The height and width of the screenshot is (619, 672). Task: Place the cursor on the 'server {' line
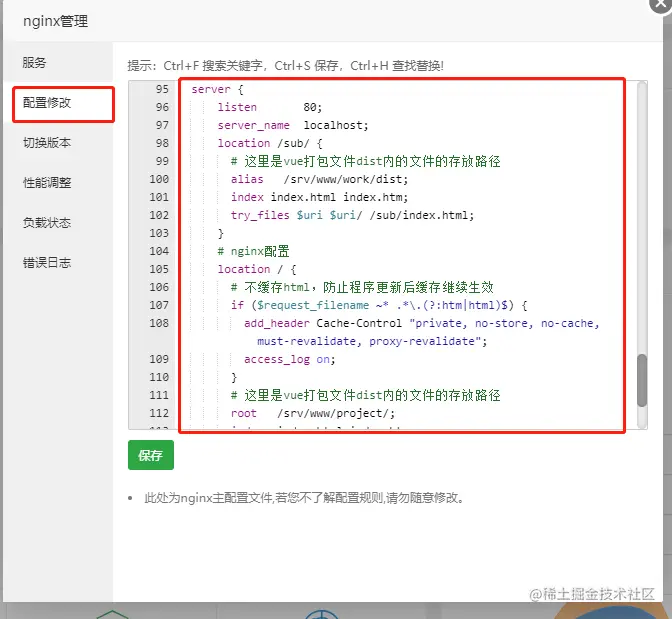[217, 90]
